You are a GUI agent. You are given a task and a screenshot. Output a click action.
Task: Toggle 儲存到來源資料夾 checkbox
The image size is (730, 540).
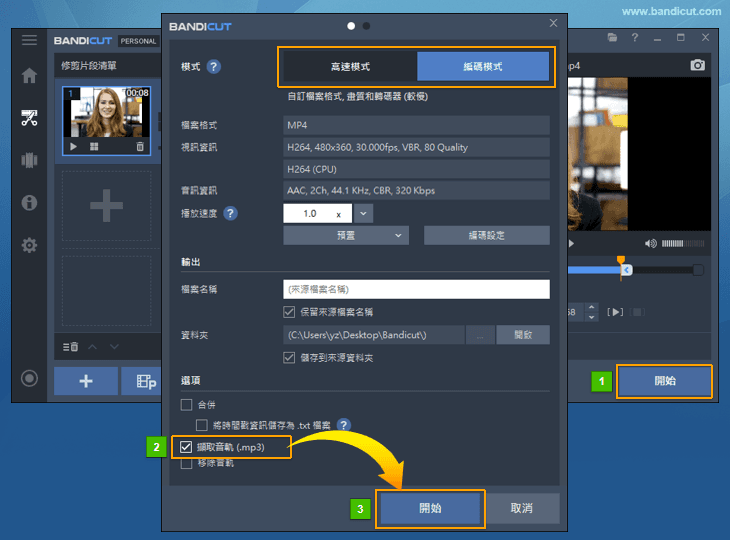289,358
